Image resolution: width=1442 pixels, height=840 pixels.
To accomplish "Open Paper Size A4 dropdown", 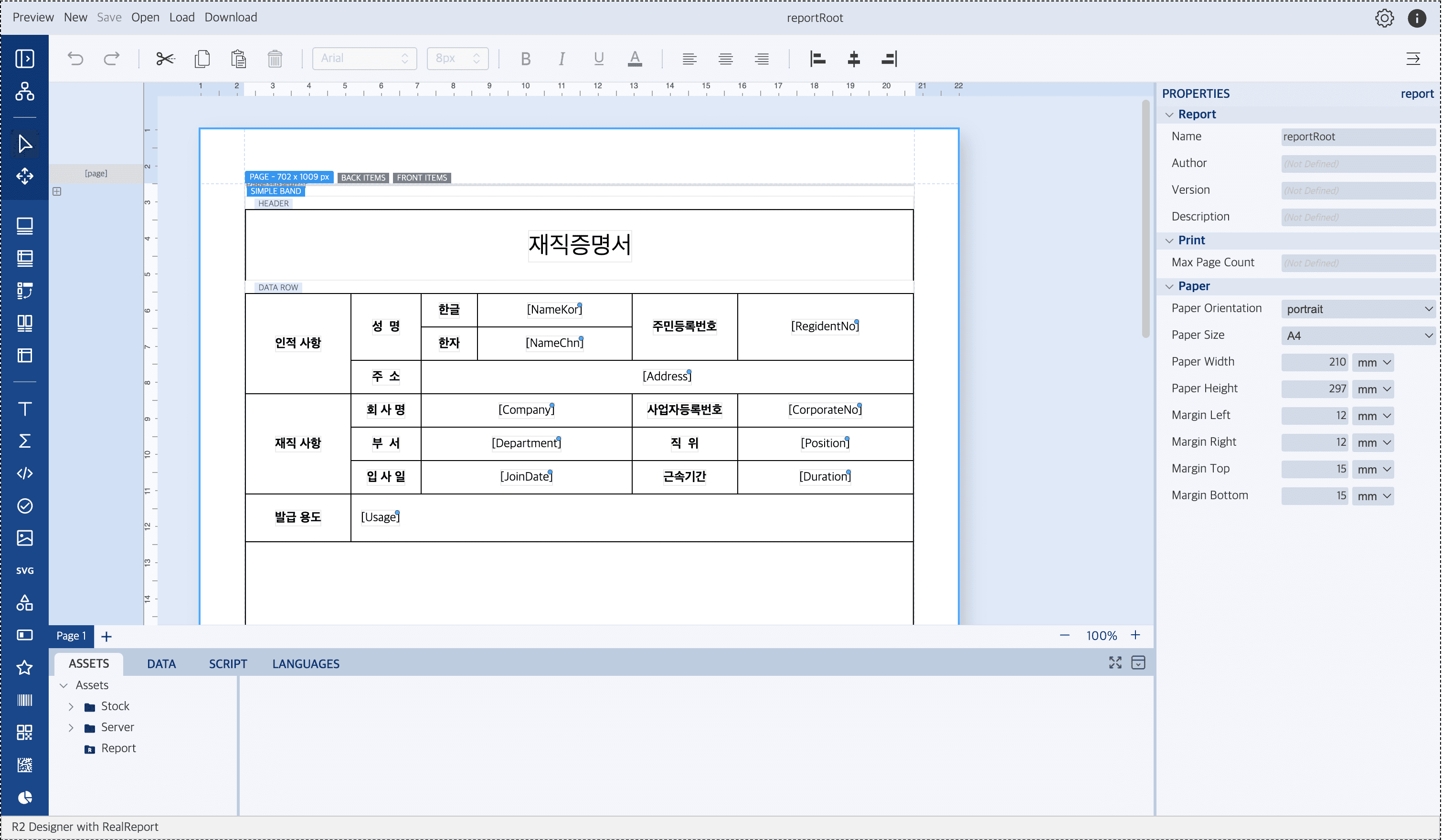I will click(x=1358, y=336).
